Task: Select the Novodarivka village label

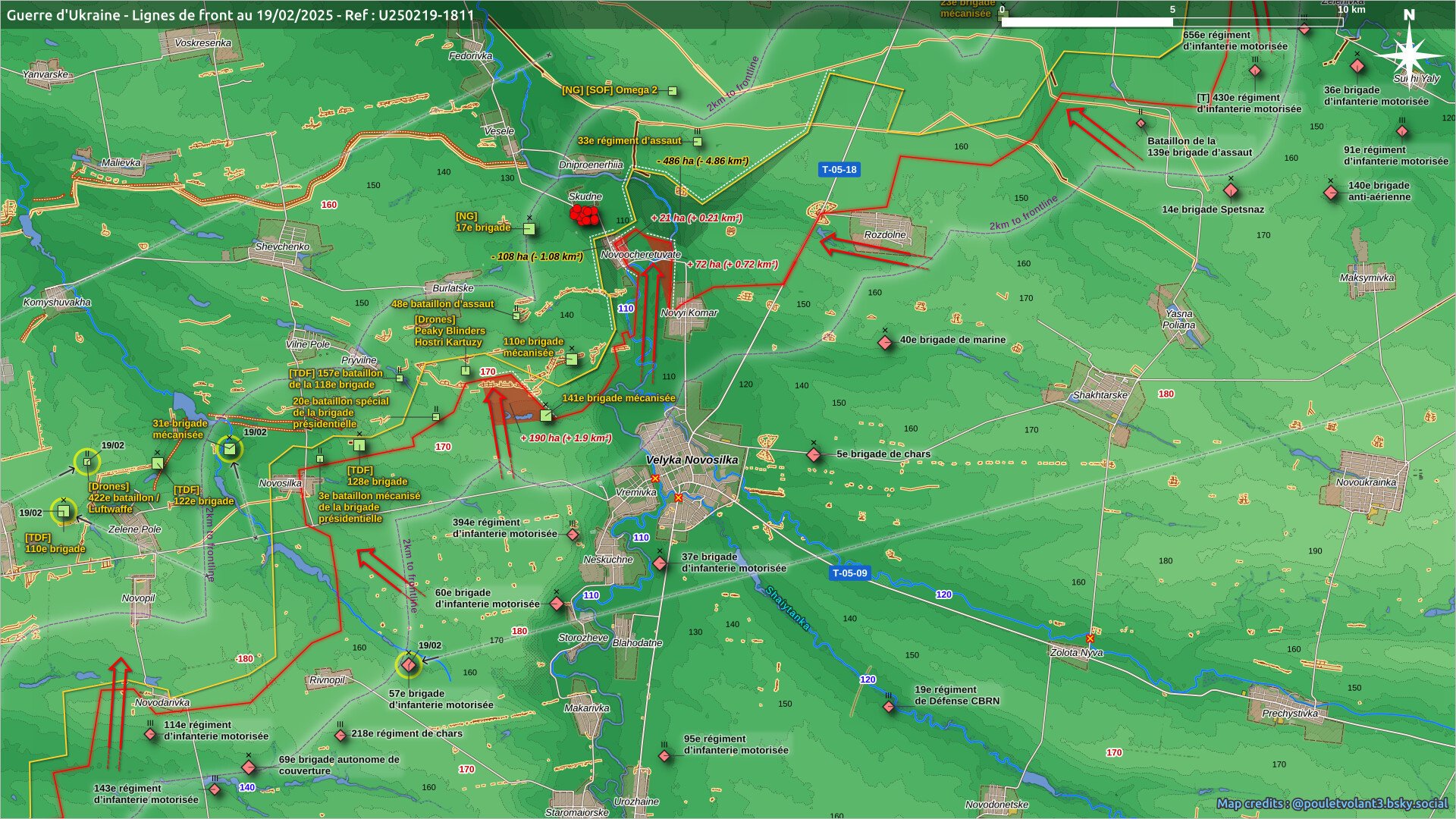Action: [x=162, y=703]
